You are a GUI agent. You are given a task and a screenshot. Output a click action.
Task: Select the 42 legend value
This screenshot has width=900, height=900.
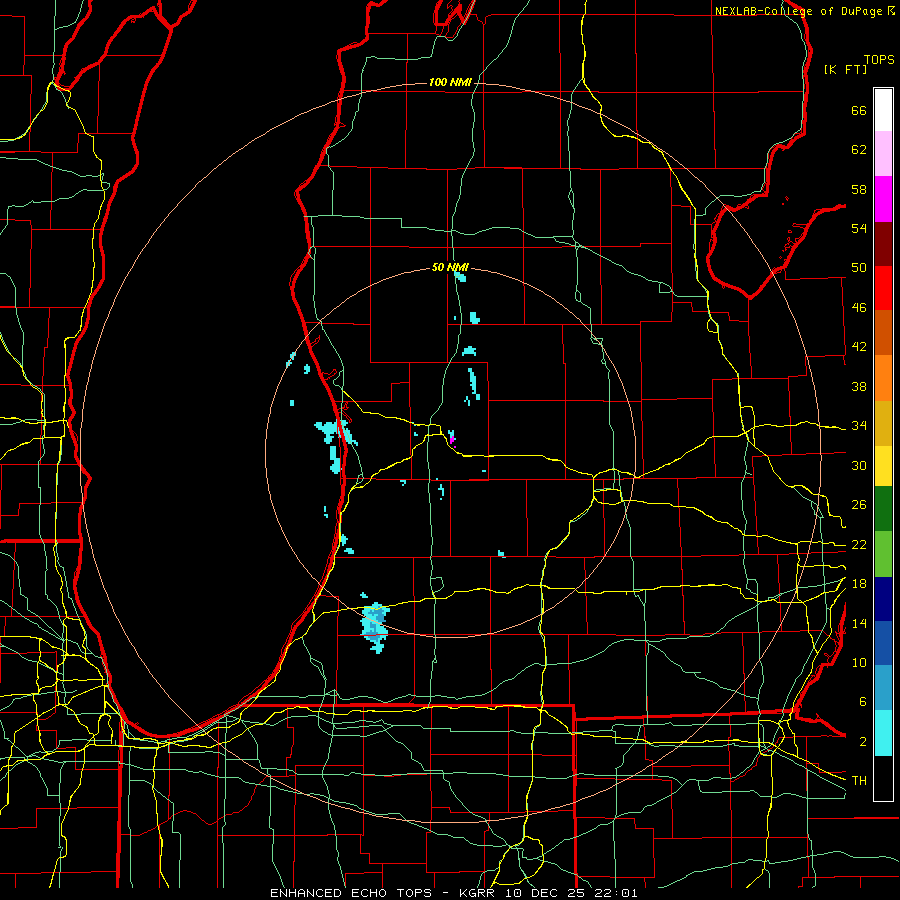click(859, 347)
